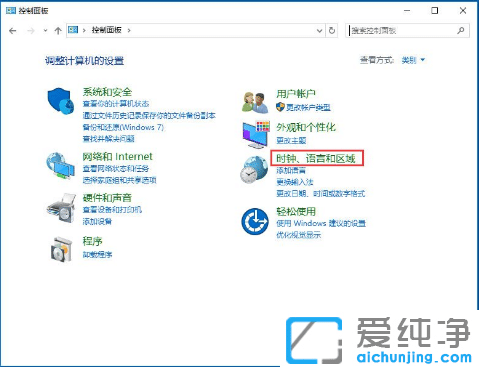The width and height of the screenshot is (480, 370).
Task: Open 外观和个性化 category
Action: [x=306, y=127]
